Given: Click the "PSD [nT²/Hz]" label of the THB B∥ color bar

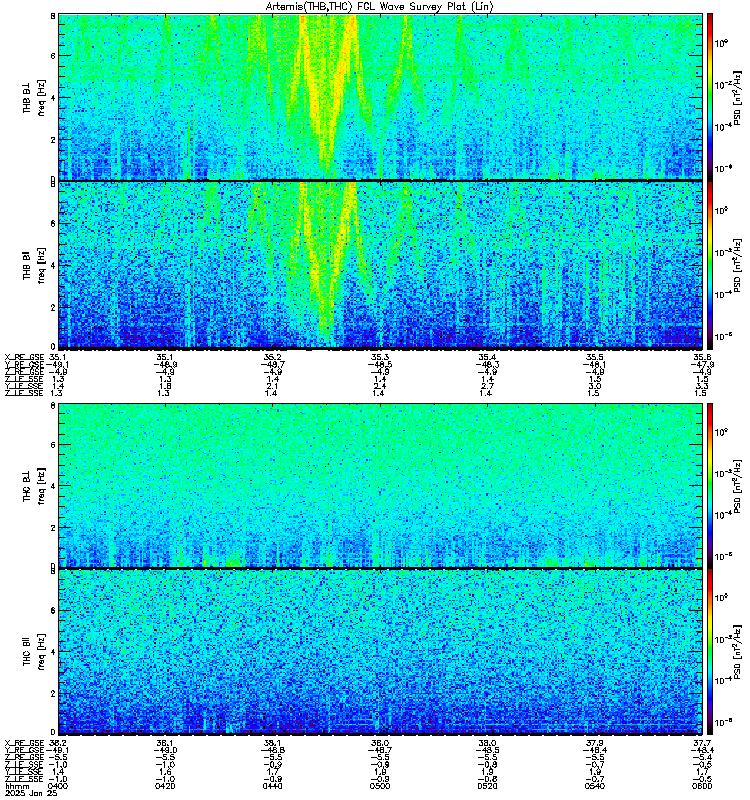Looking at the screenshot, I should point(737,266).
